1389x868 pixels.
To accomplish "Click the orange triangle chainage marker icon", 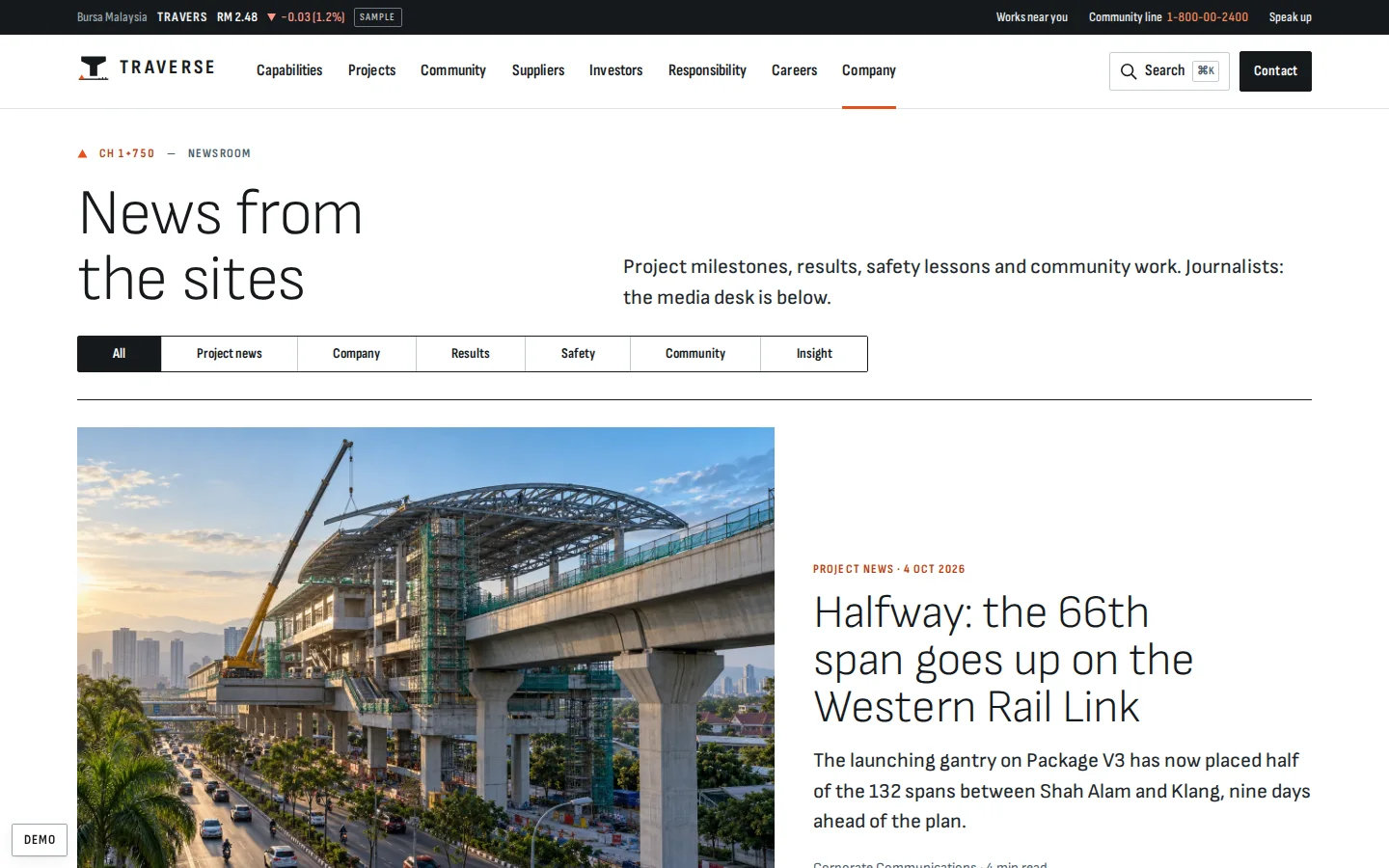I will click(83, 153).
